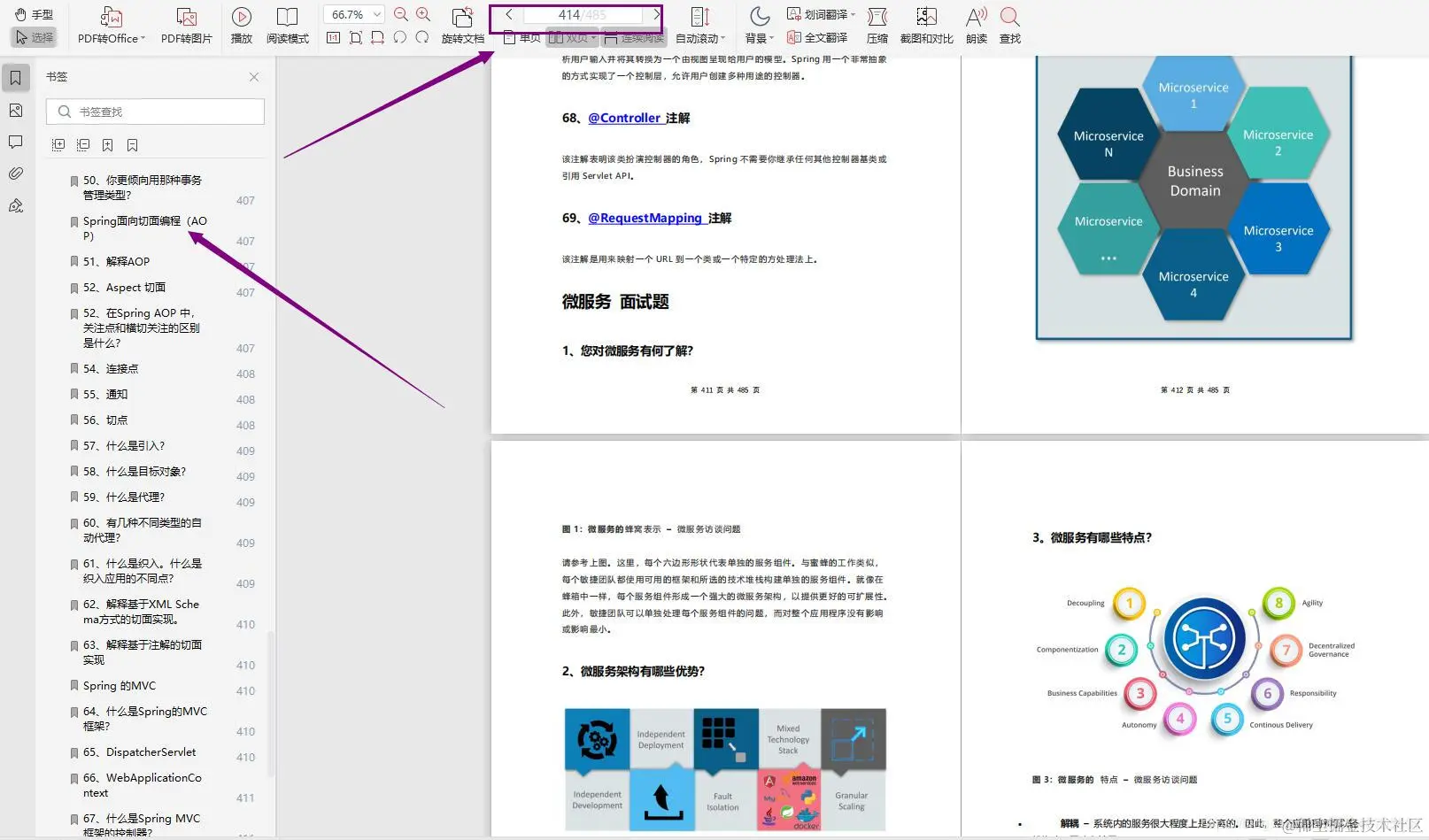
Task: Switch to 阅读模式 reading mode
Action: (x=288, y=25)
